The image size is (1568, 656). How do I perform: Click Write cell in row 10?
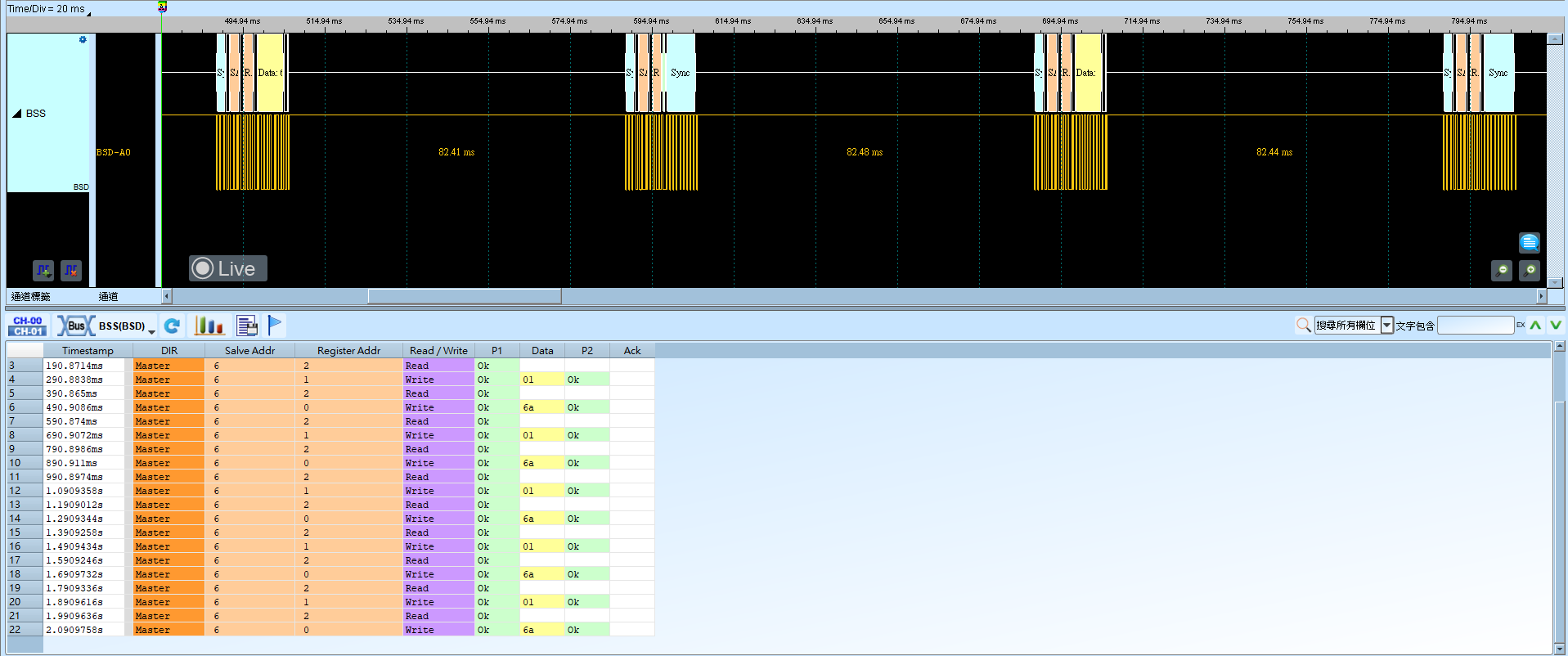(x=438, y=463)
